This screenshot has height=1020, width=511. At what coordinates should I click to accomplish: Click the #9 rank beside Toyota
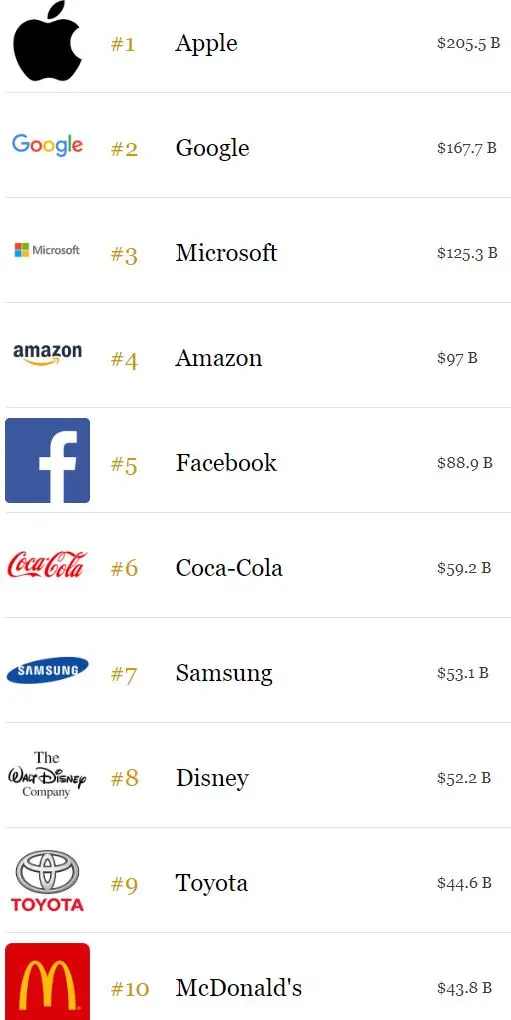coord(124,884)
